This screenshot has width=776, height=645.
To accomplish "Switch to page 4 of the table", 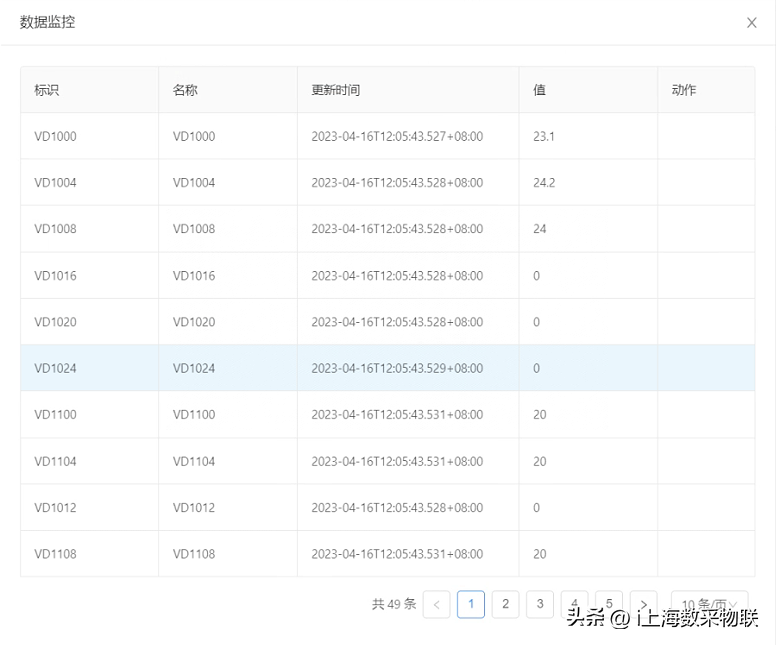I will (x=574, y=603).
